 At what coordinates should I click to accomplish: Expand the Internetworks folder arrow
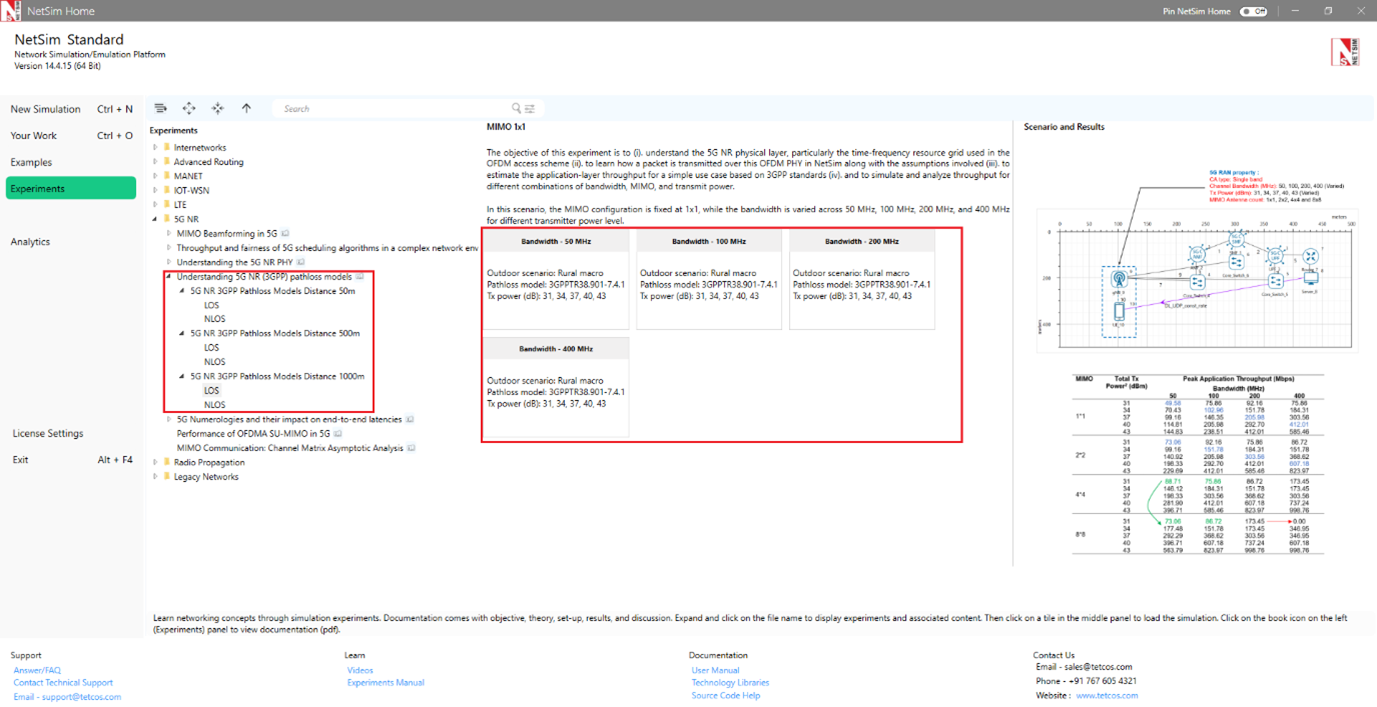155,148
